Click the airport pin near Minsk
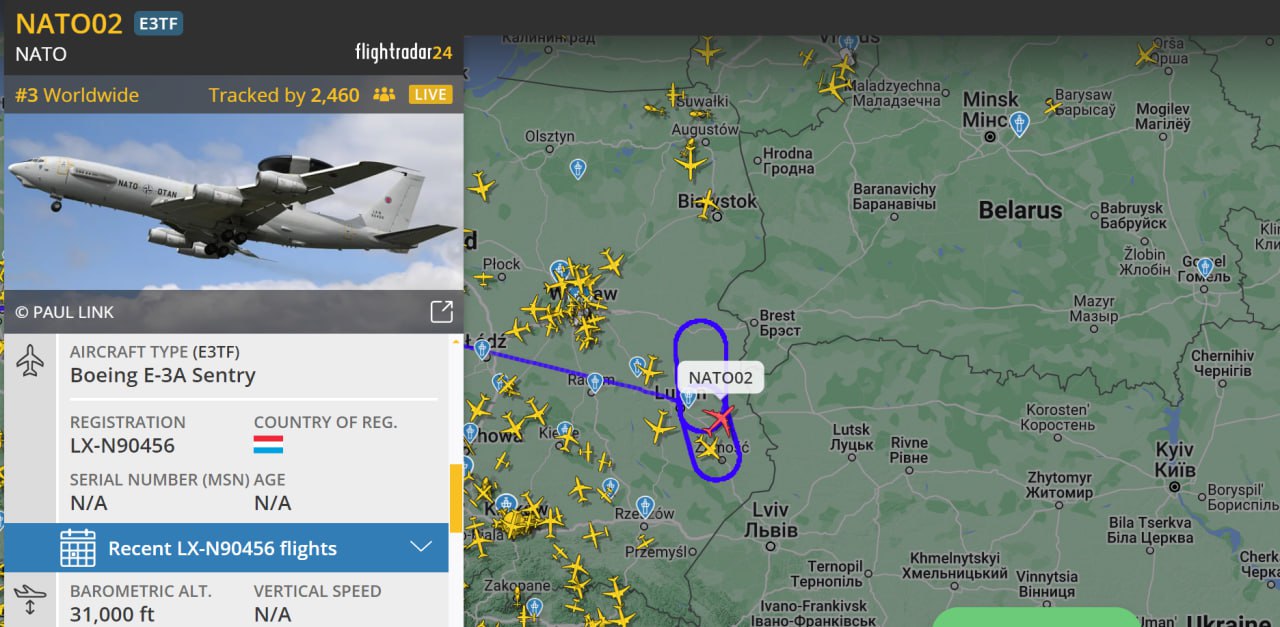Viewport: 1280px width, 627px height. pyautogui.click(x=1019, y=124)
